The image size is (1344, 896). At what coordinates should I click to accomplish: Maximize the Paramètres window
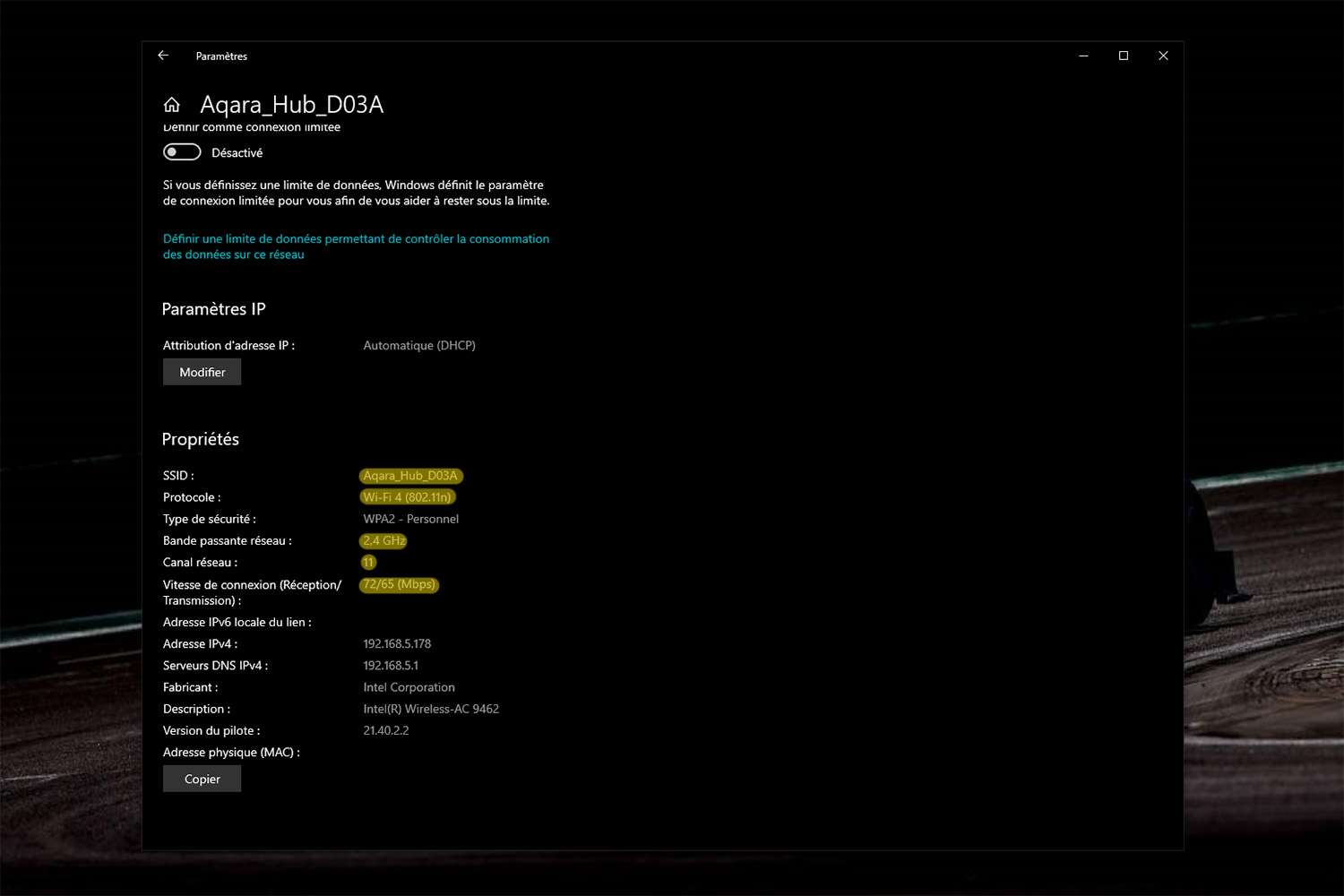pyautogui.click(x=1124, y=56)
